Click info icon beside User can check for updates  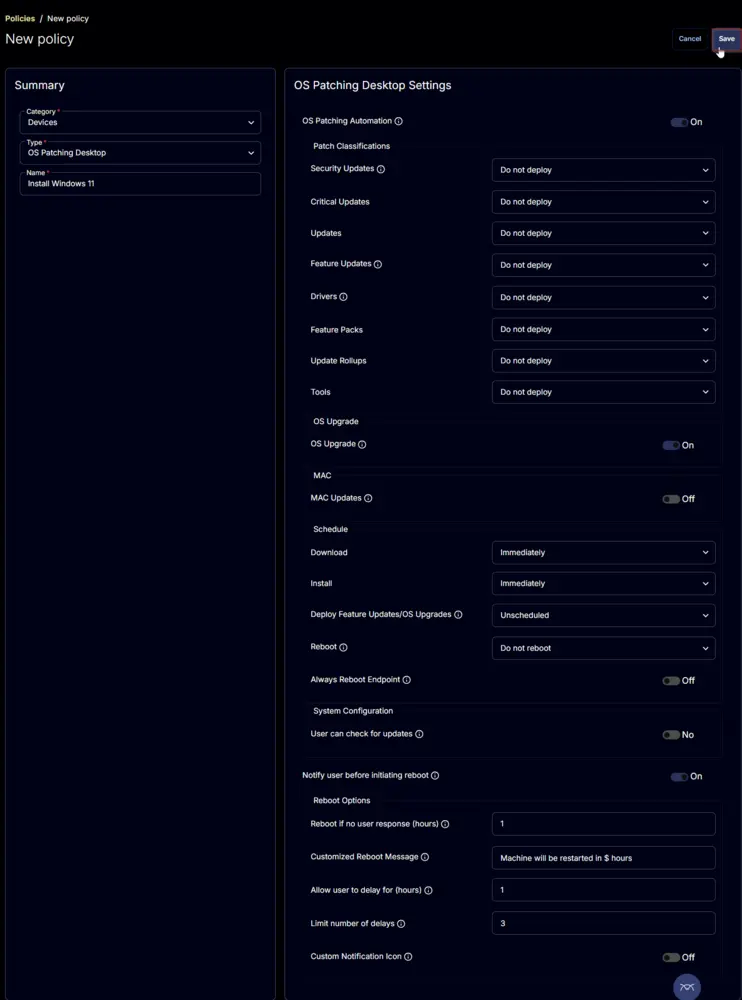pyautogui.click(x=419, y=734)
